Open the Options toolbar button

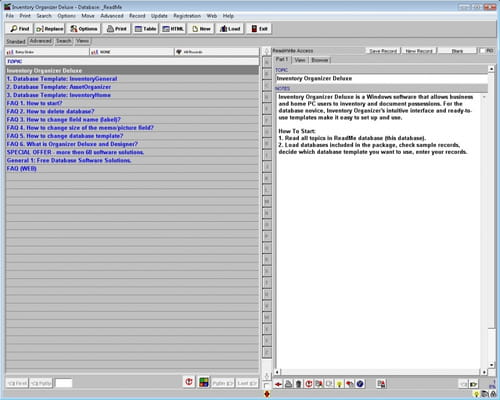(83, 29)
